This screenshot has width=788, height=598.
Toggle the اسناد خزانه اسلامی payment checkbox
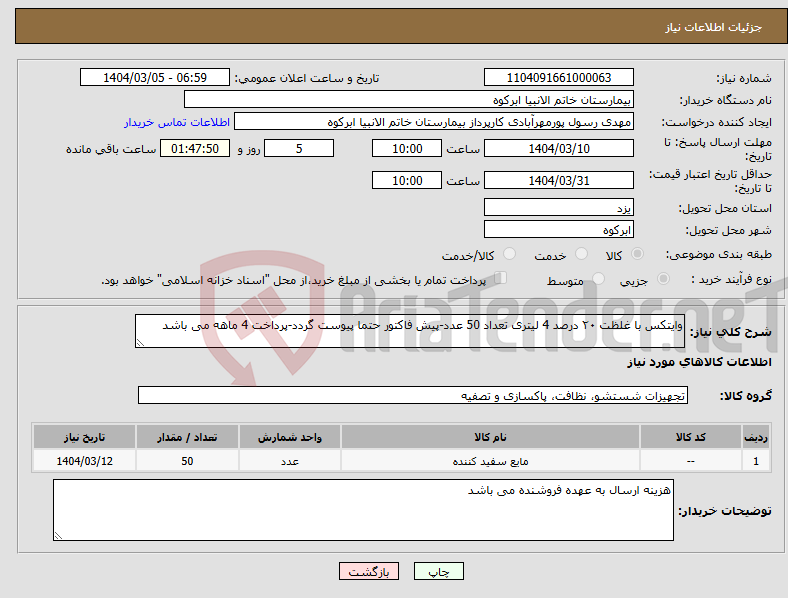[501, 277]
